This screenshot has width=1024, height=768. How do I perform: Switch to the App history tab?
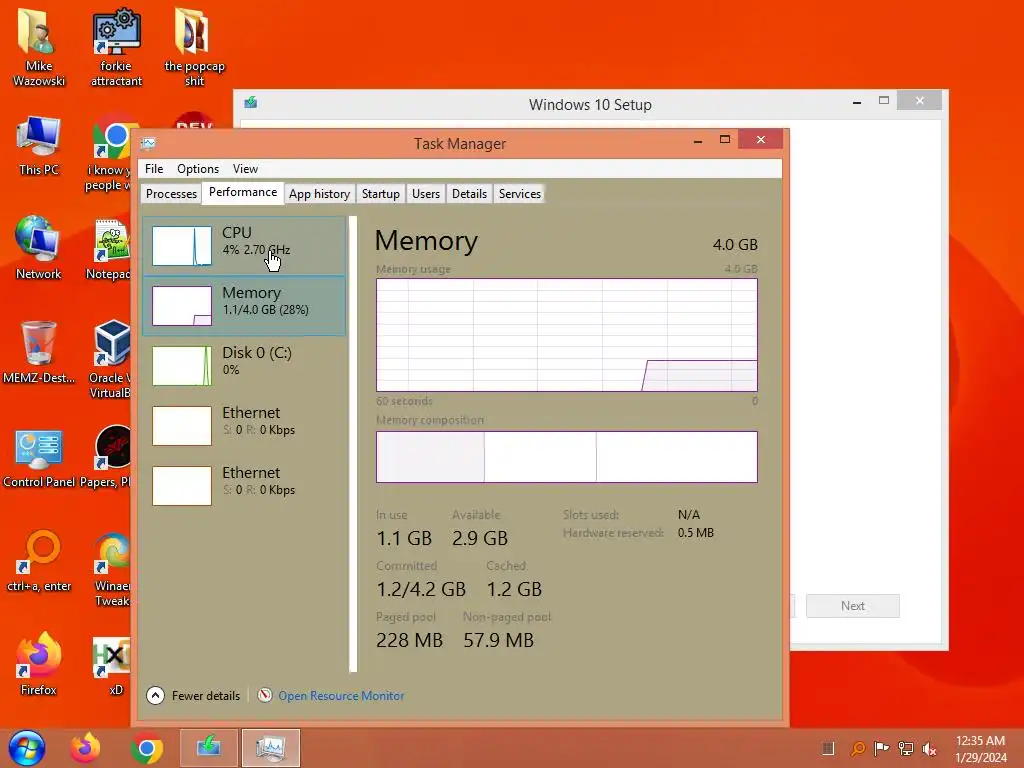click(319, 194)
